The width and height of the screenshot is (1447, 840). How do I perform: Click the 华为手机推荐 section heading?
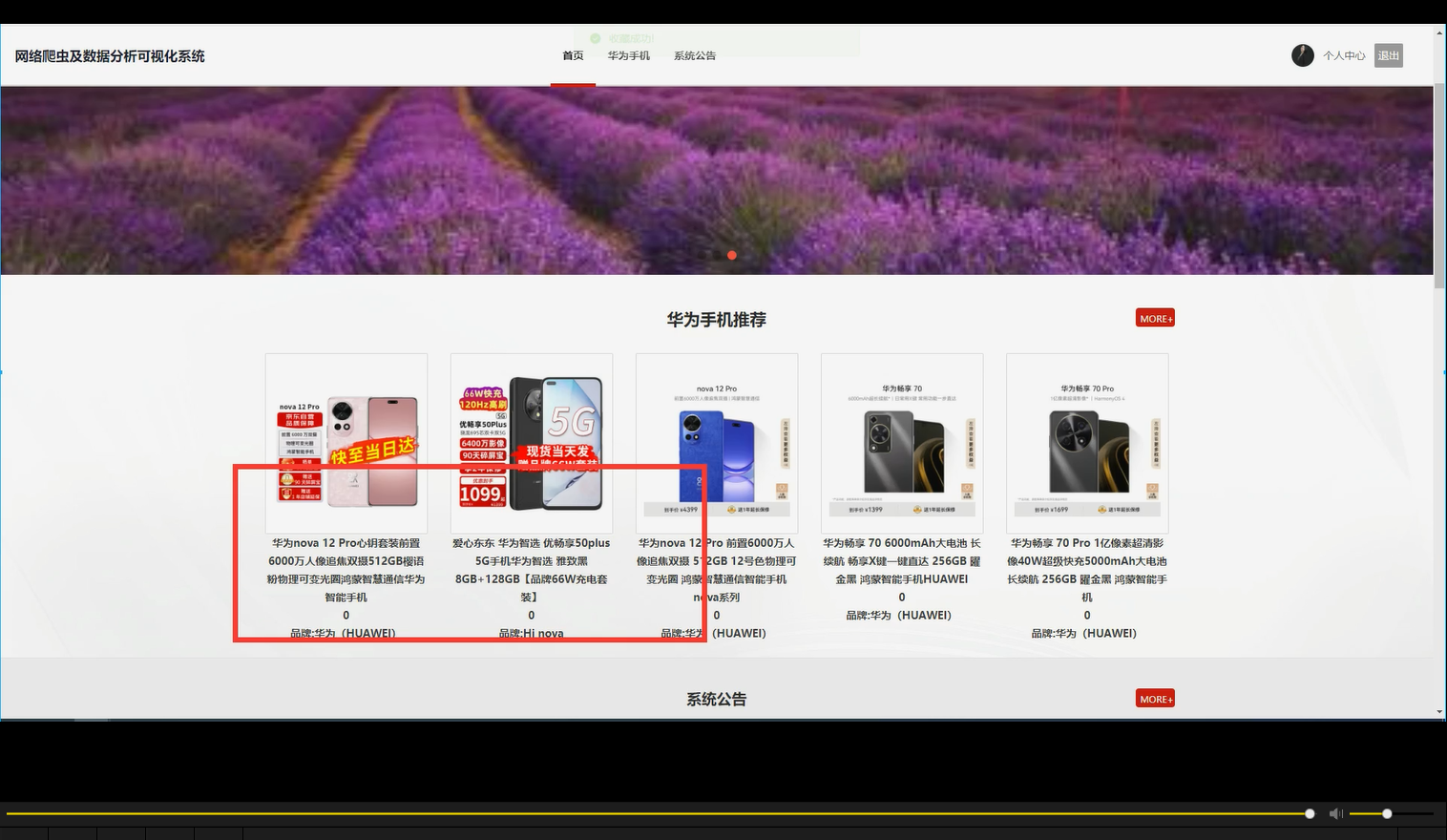click(x=717, y=320)
